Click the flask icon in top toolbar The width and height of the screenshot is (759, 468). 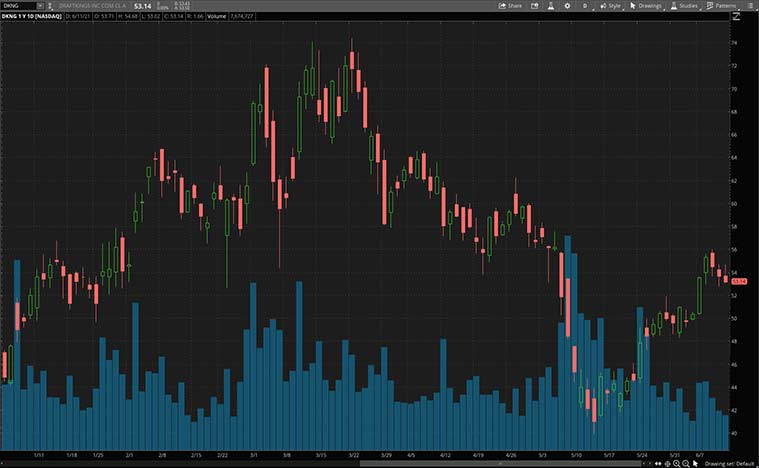pyautogui.click(x=549, y=6)
